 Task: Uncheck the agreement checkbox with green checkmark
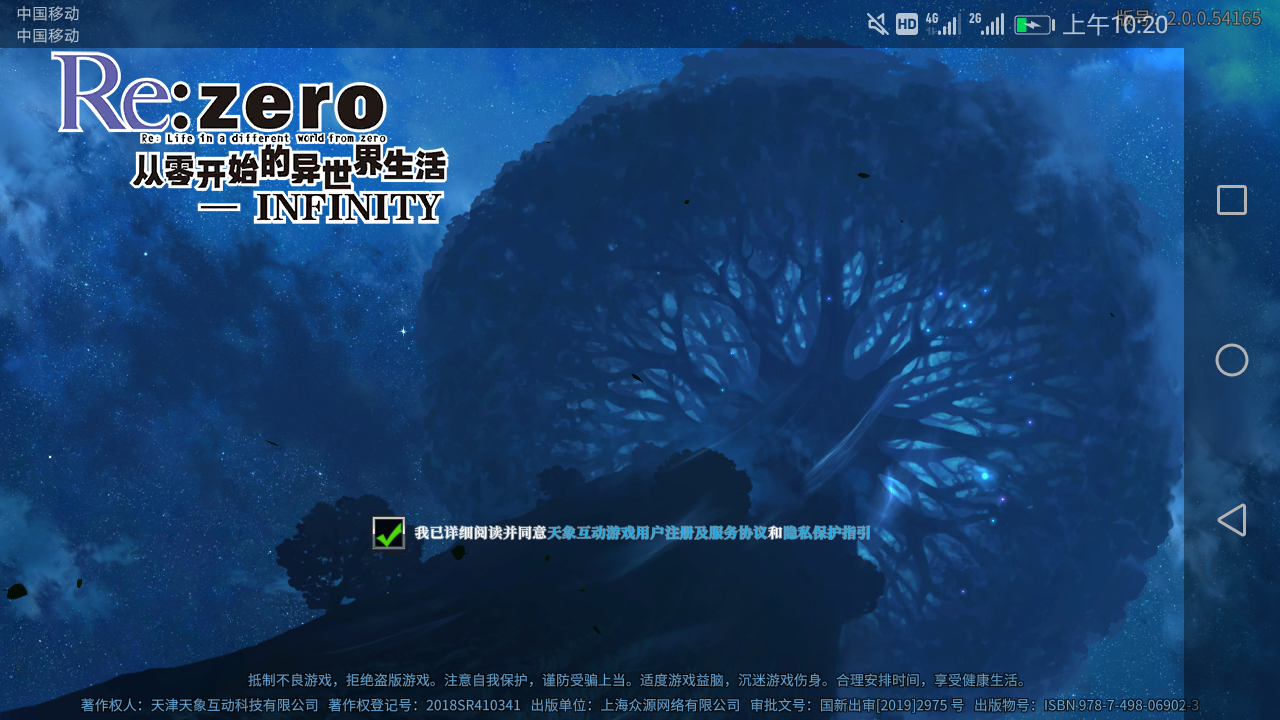[389, 533]
